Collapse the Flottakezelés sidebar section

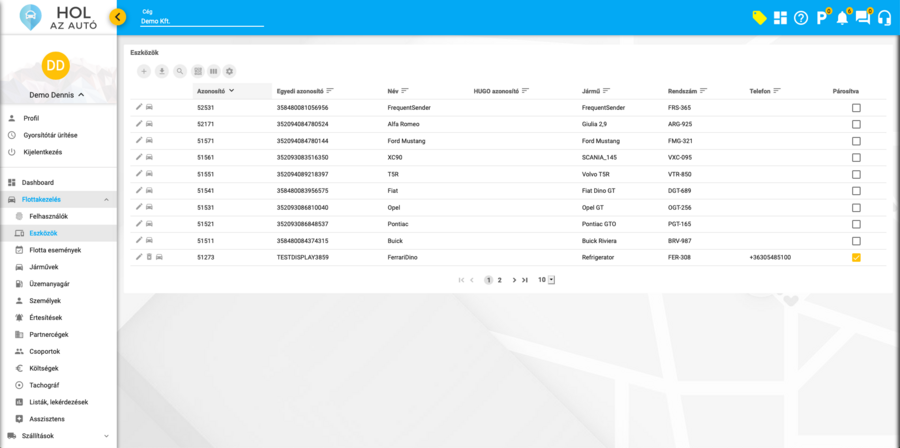106,200
